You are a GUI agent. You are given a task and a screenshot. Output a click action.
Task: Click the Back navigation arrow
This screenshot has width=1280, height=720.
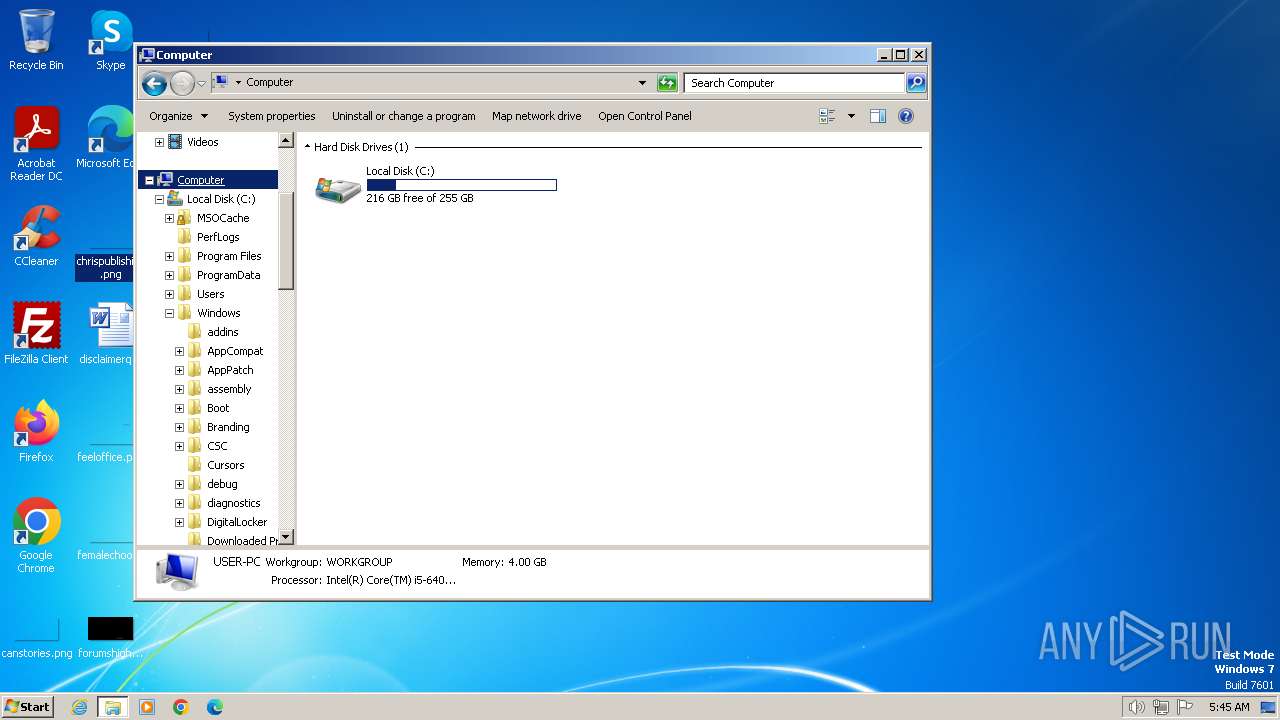154,83
